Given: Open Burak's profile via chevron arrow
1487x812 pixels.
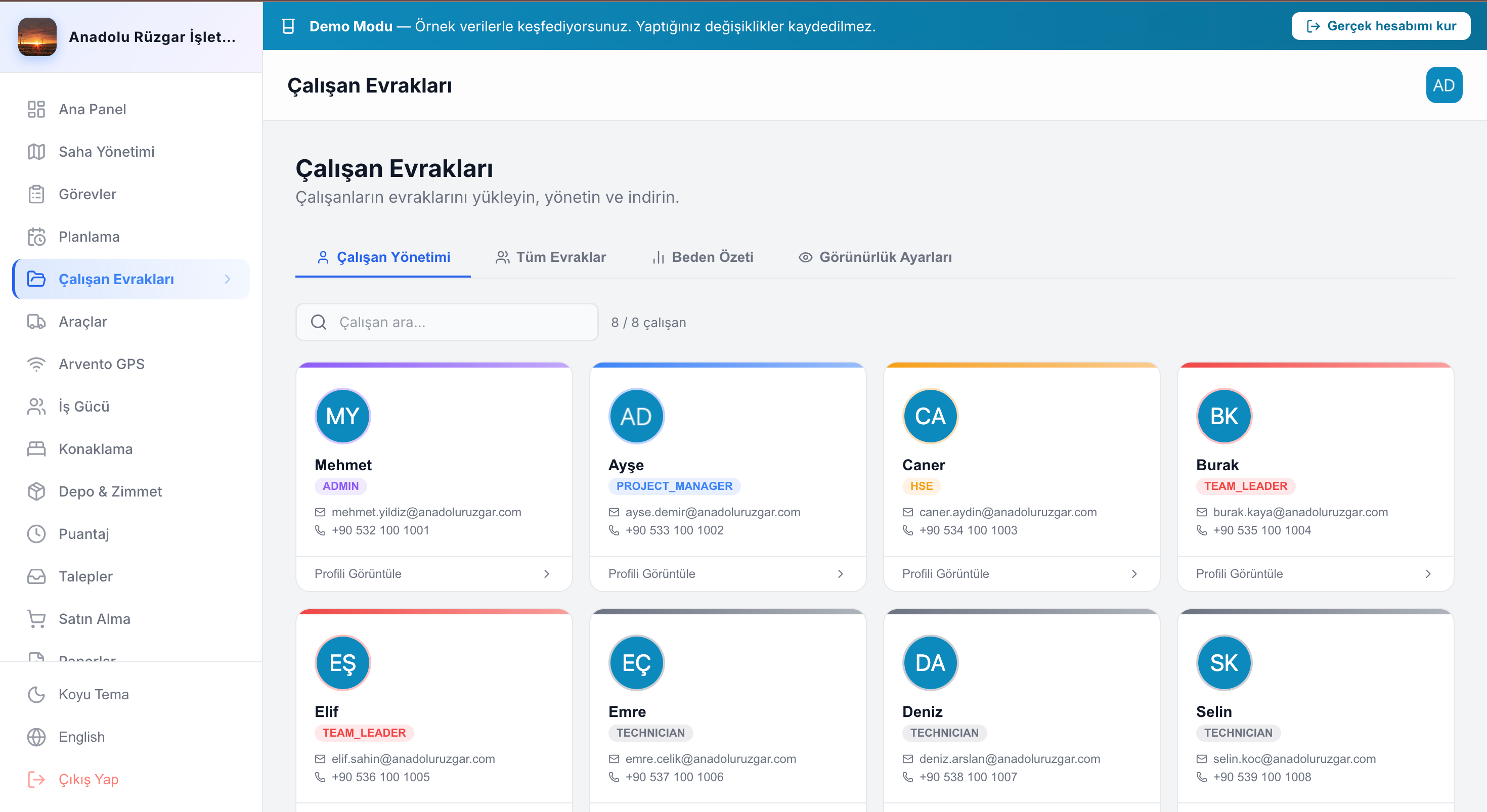Looking at the screenshot, I should point(1428,574).
